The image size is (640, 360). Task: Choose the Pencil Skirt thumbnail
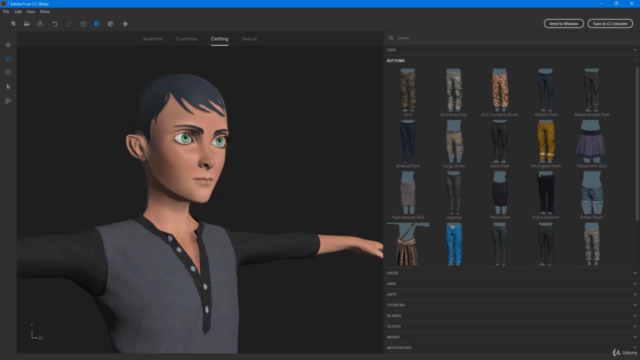pyautogui.click(x=500, y=193)
